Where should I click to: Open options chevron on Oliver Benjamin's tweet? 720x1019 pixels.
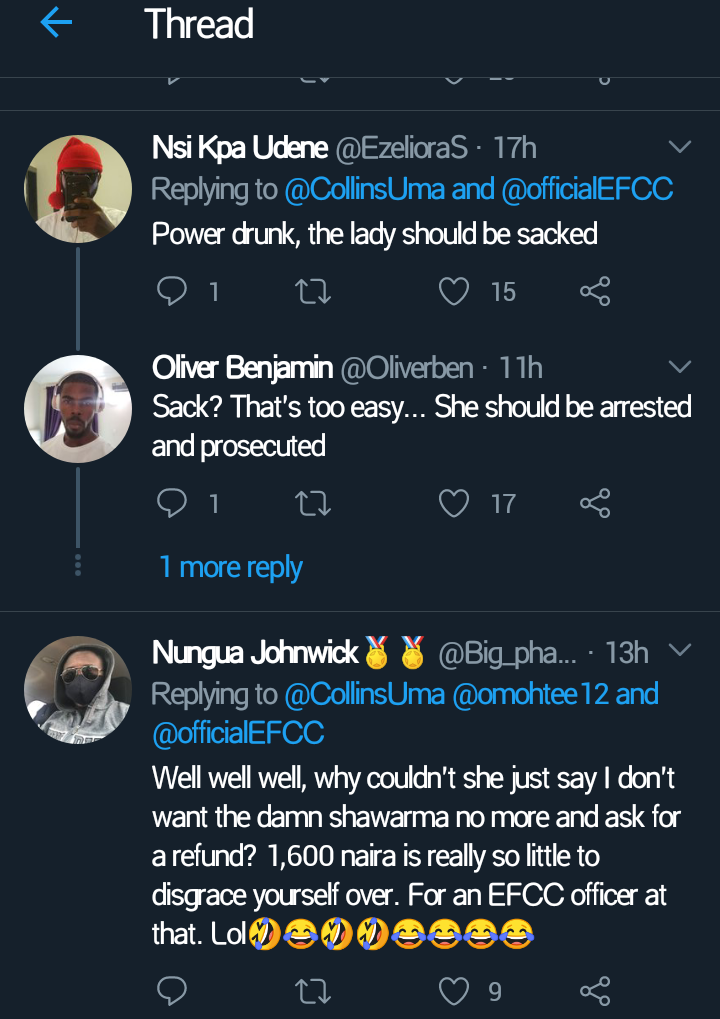[x=679, y=367]
